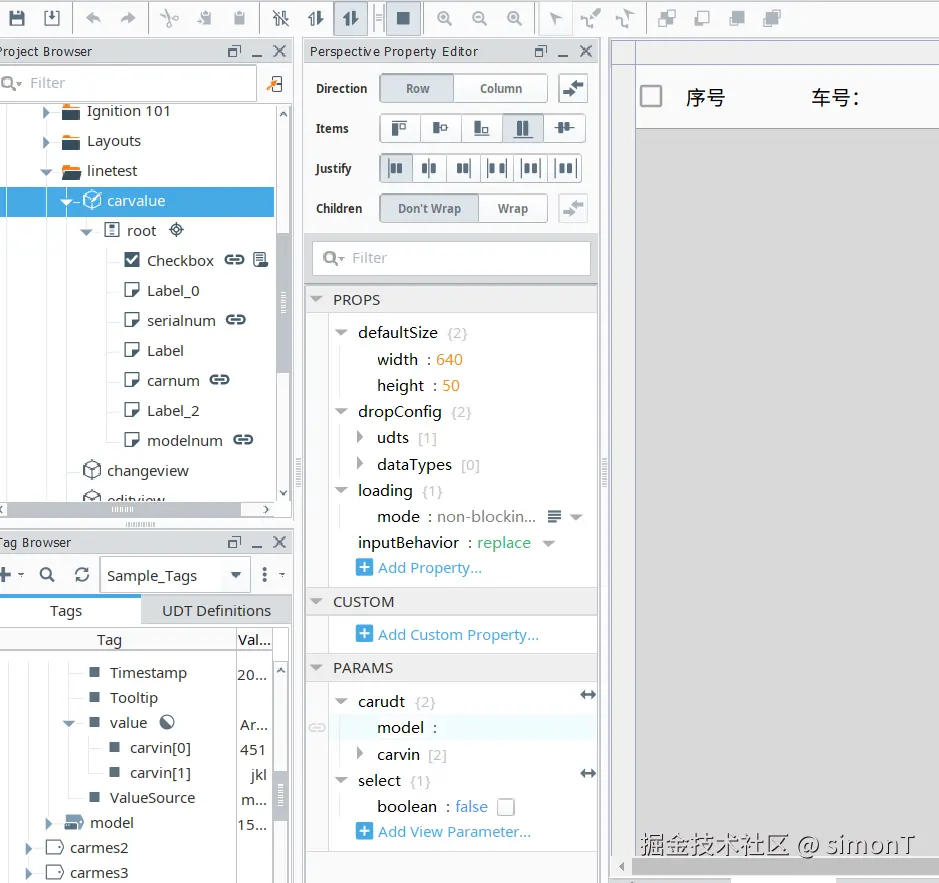Image resolution: width=939 pixels, height=883 pixels.
Task: Expand the Layouts folder
Action: click(46, 142)
